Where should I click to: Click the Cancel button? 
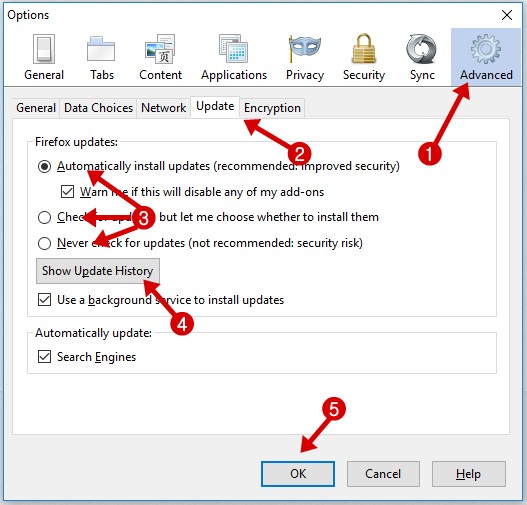tap(383, 474)
